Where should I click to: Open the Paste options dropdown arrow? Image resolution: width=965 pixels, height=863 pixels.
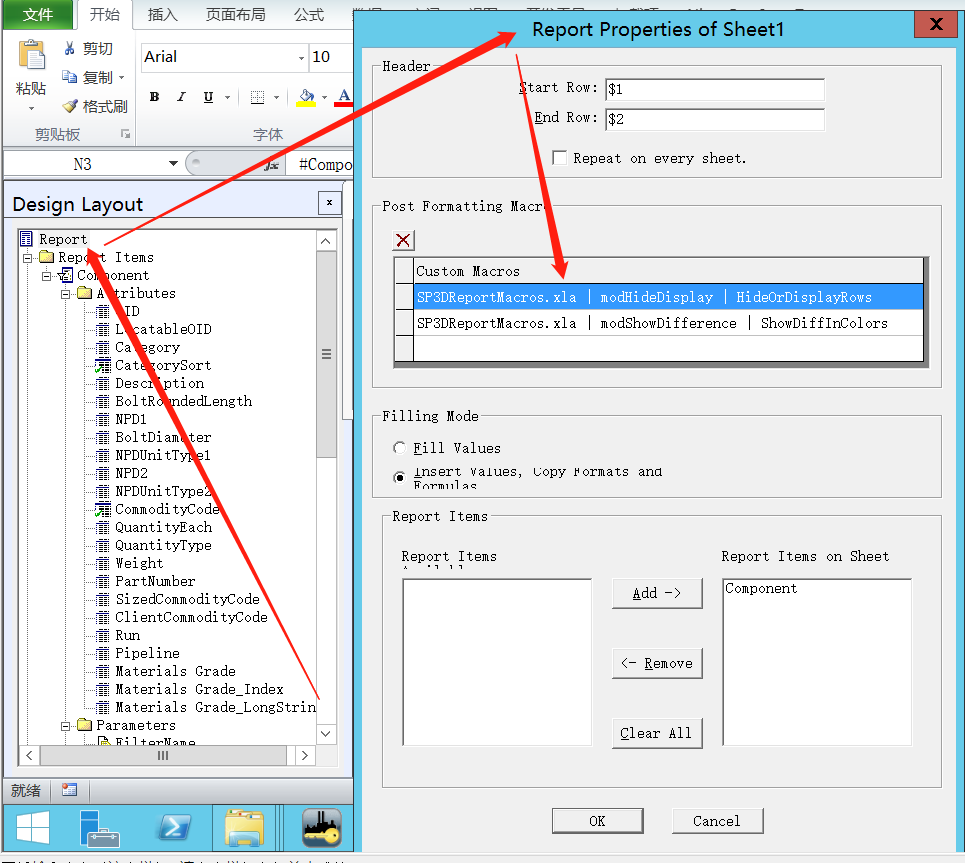coord(31,108)
